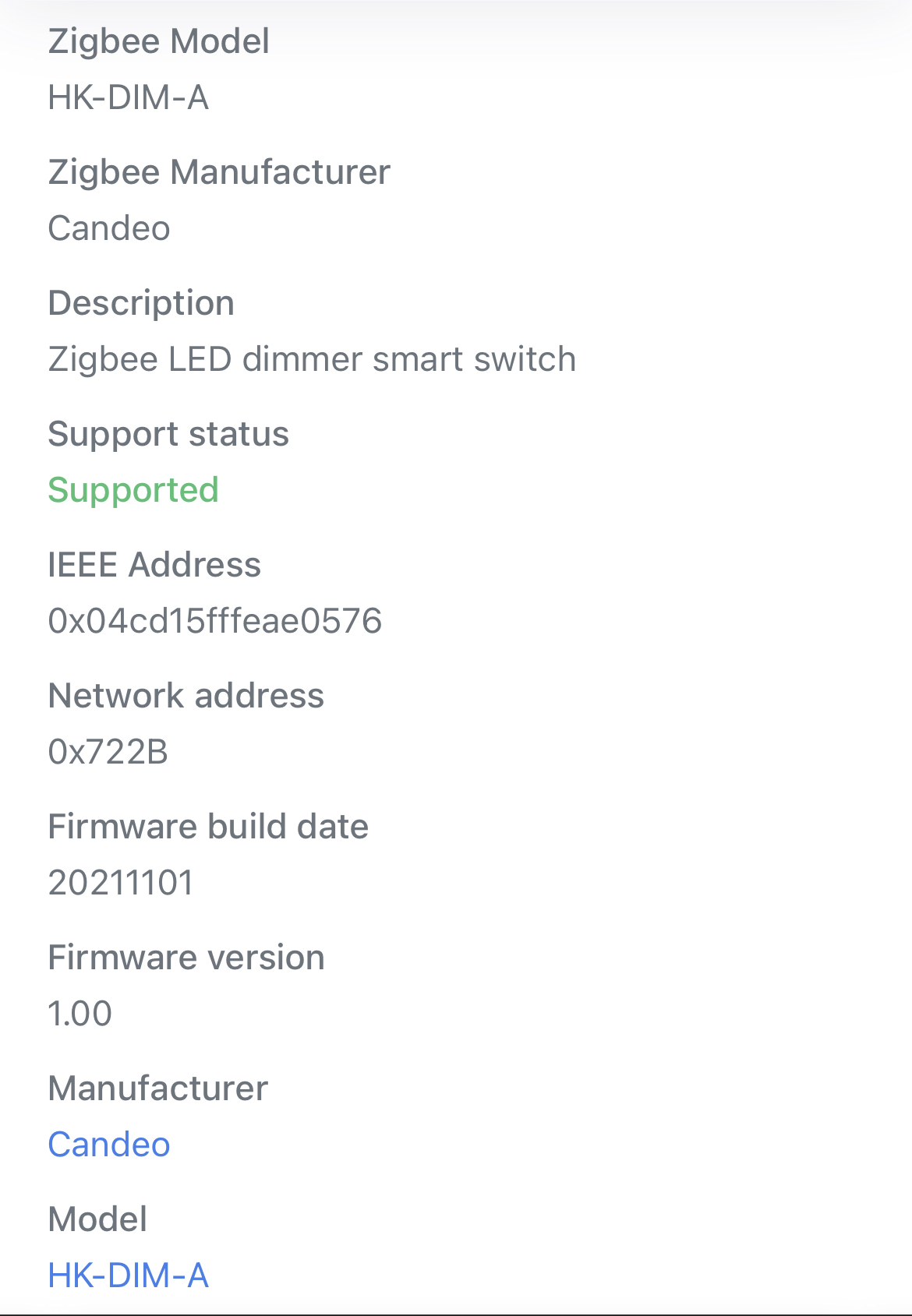Select the Zigbee Model heading
The image size is (912, 1316).
(x=158, y=41)
